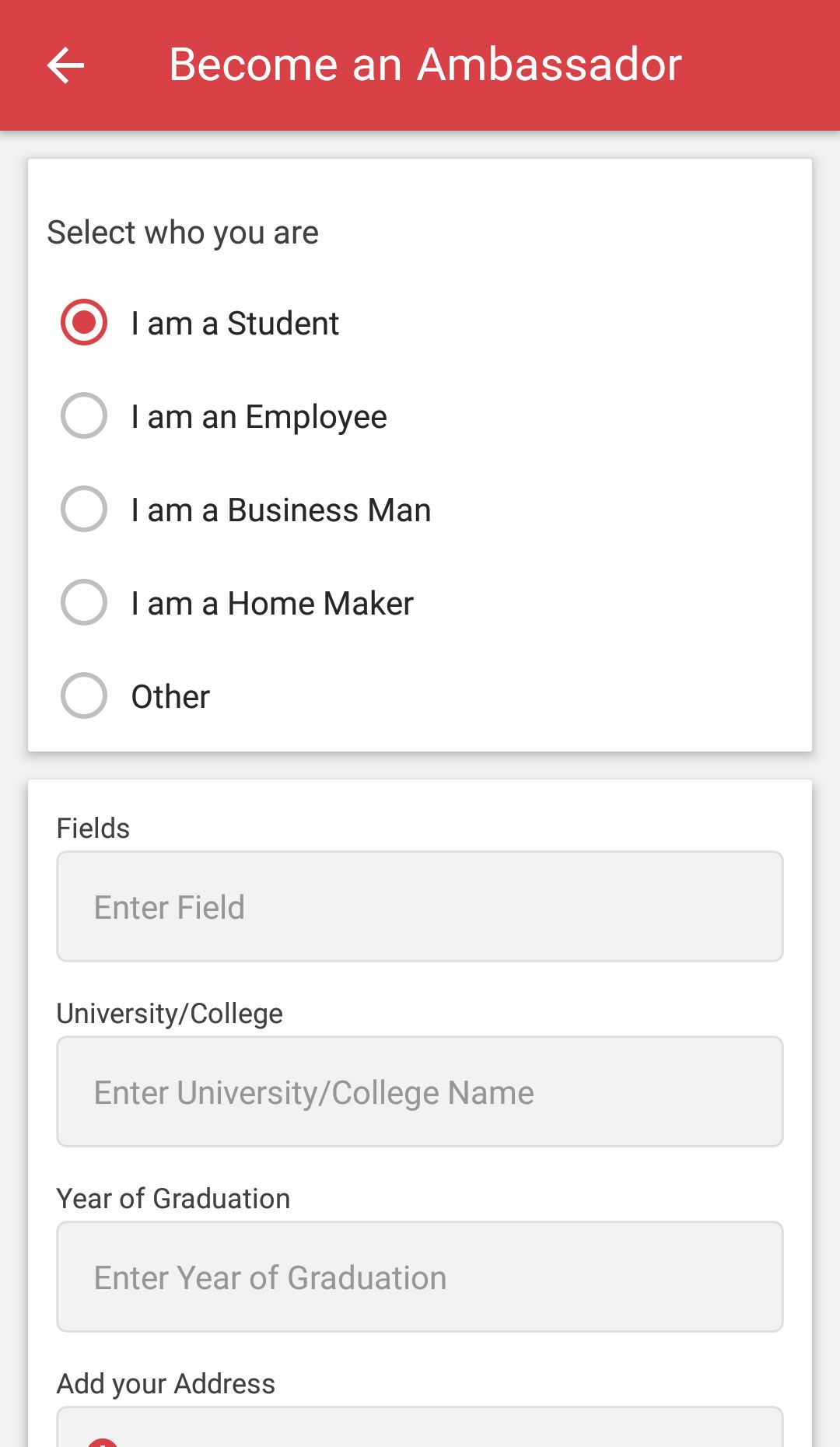Choose the Business Man radio button
The width and height of the screenshot is (840, 1447).
click(84, 509)
